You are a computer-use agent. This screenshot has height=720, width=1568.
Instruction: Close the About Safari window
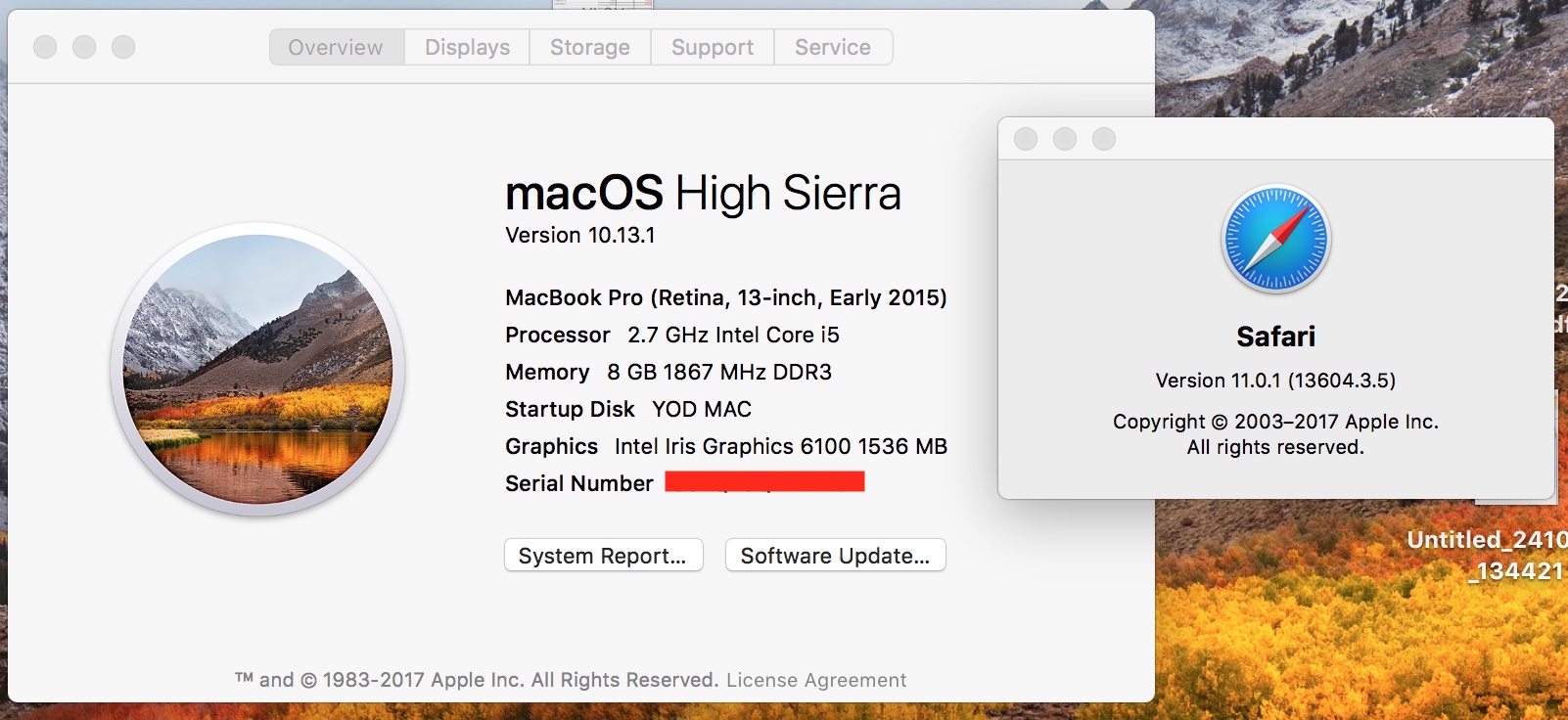[1026, 139]
